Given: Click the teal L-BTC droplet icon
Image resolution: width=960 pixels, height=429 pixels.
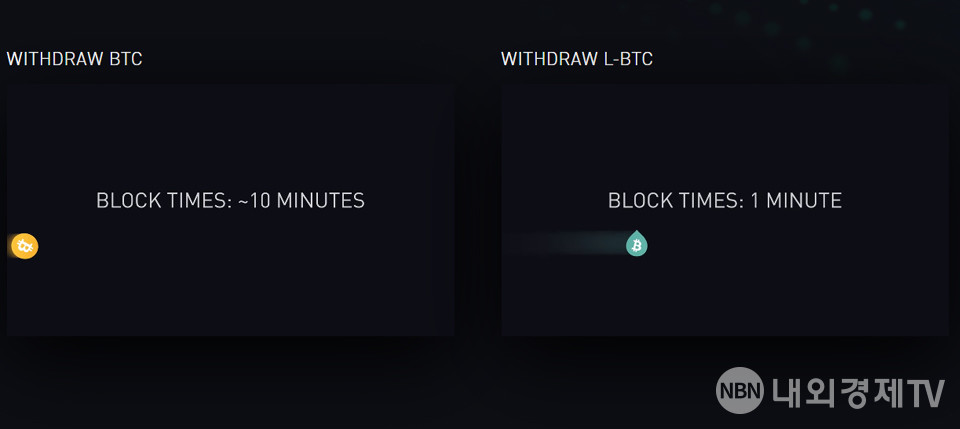Looking at the screenshot, I should coord(636,243).
